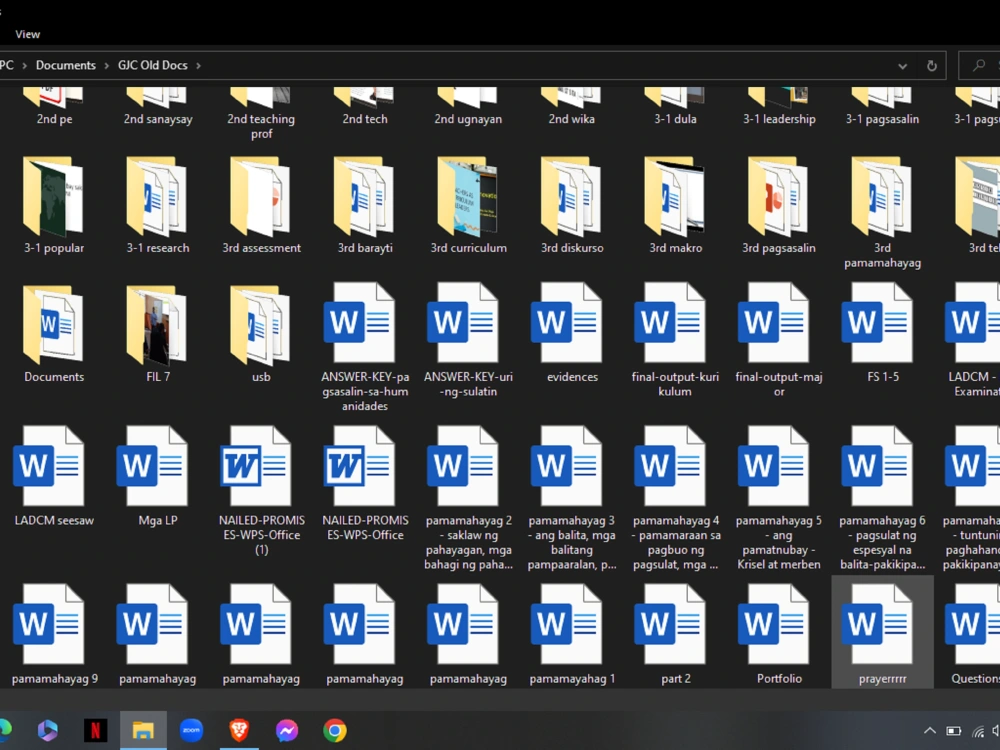Viewport: 1000px width, 750px height.
Task: Click the 2nd ugnayan folder label
Action: tap(468, 119)
